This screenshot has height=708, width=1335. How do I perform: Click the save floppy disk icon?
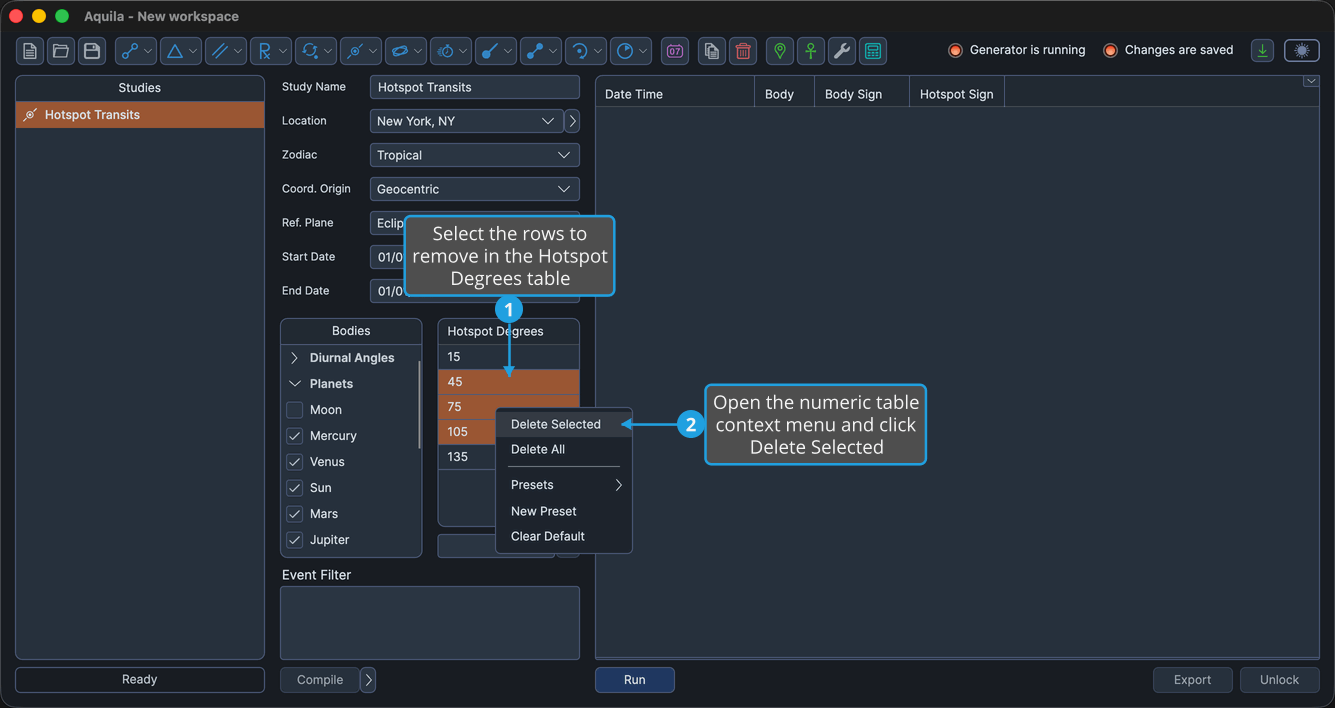click(x=92, y=51)
